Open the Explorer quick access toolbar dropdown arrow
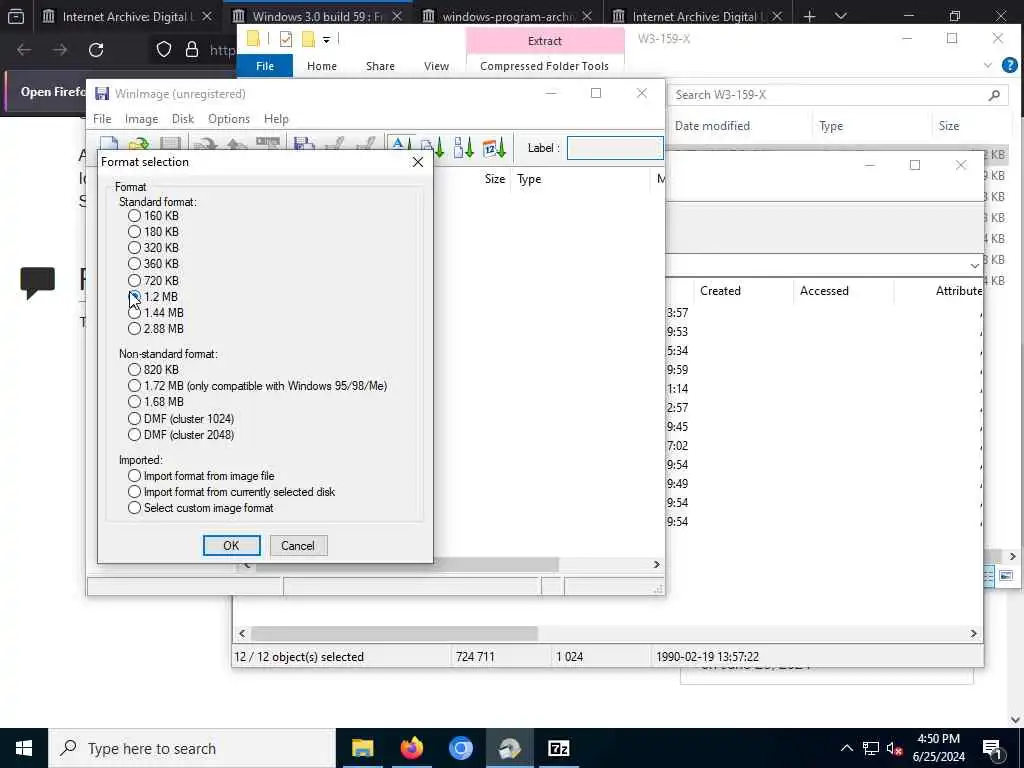This screenshot has height=768, width=1024. (x=327, y=40)
